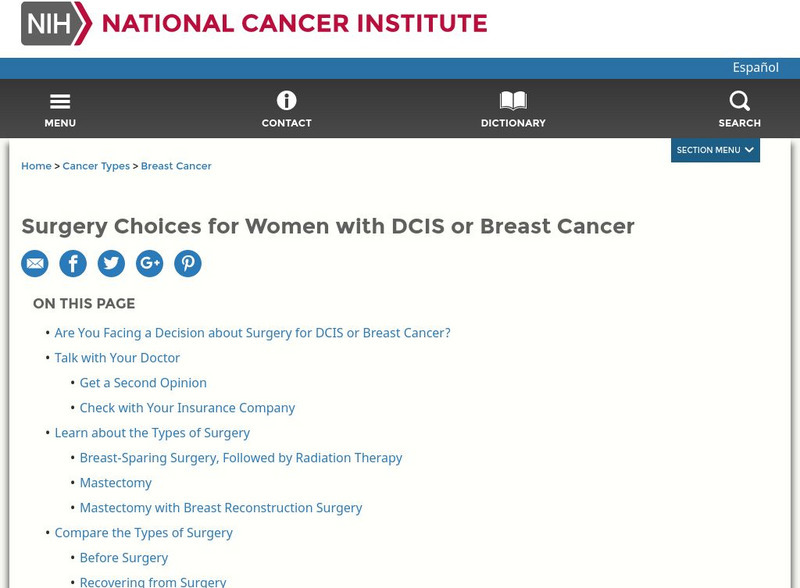
Task: Open Talk with Your Doctor section
Action: [115, 357]
